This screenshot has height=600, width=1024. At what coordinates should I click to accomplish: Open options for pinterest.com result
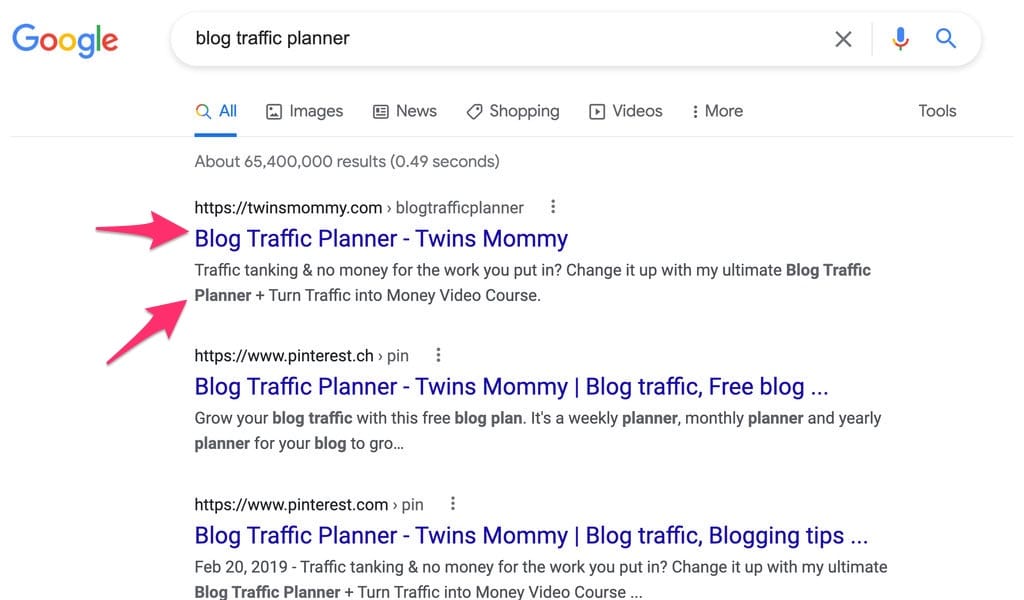click(x=453, y=504)
